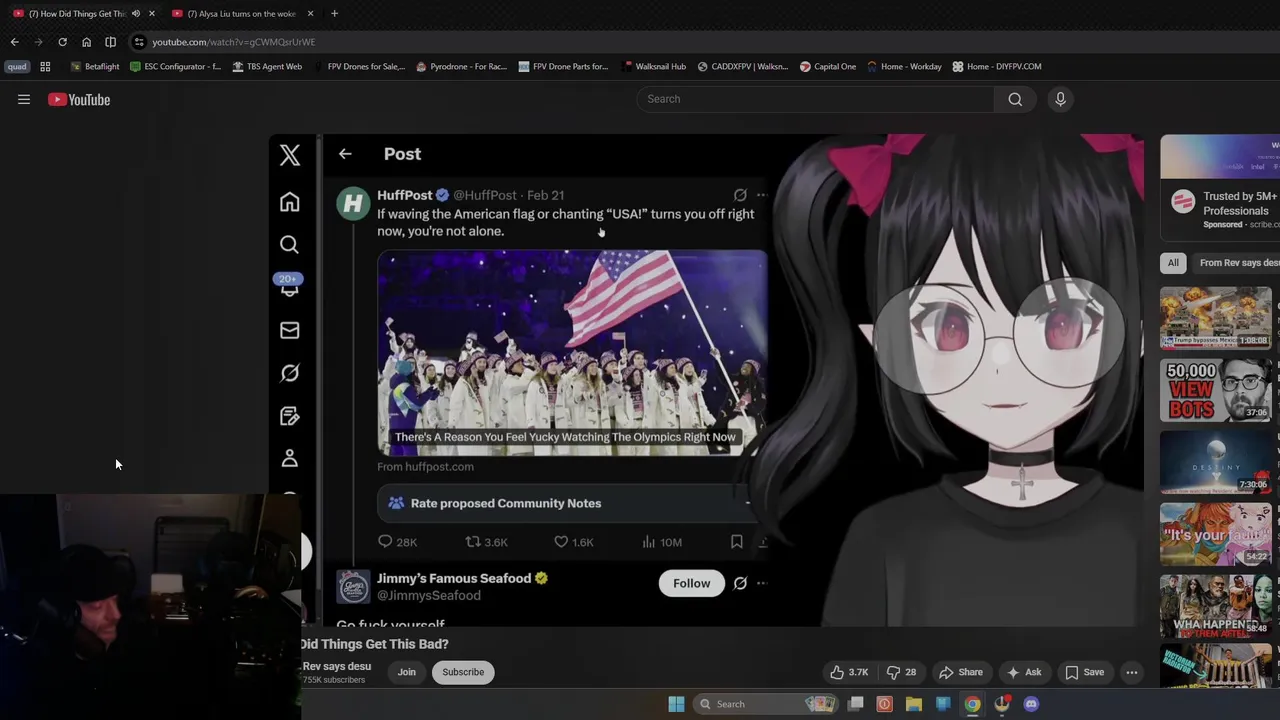The width and height of the screenshot is (1280, 720).
Task: Open a new browser tab
Action: click(x=334, y=13)
